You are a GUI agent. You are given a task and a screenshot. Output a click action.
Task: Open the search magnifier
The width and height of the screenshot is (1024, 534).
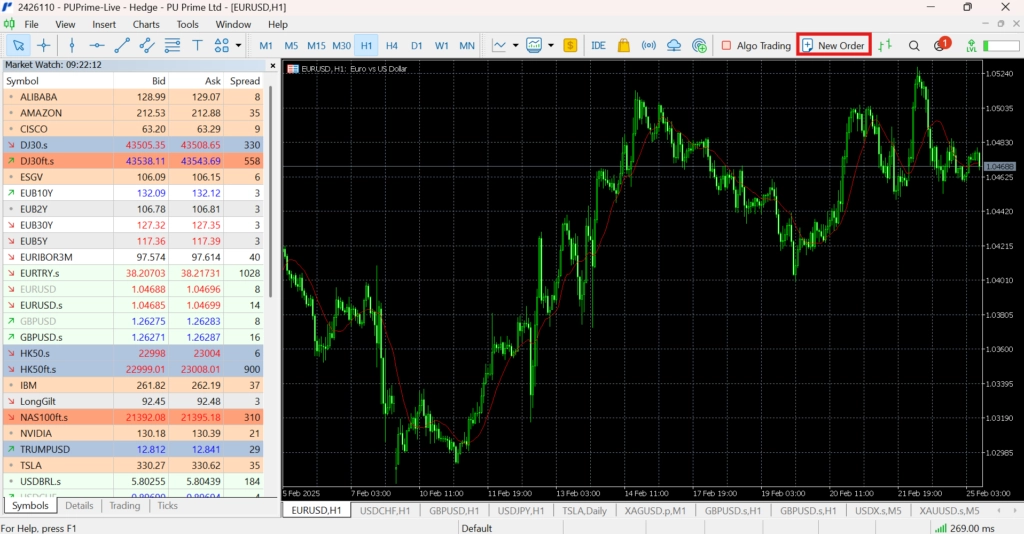(x=914, y=46)
